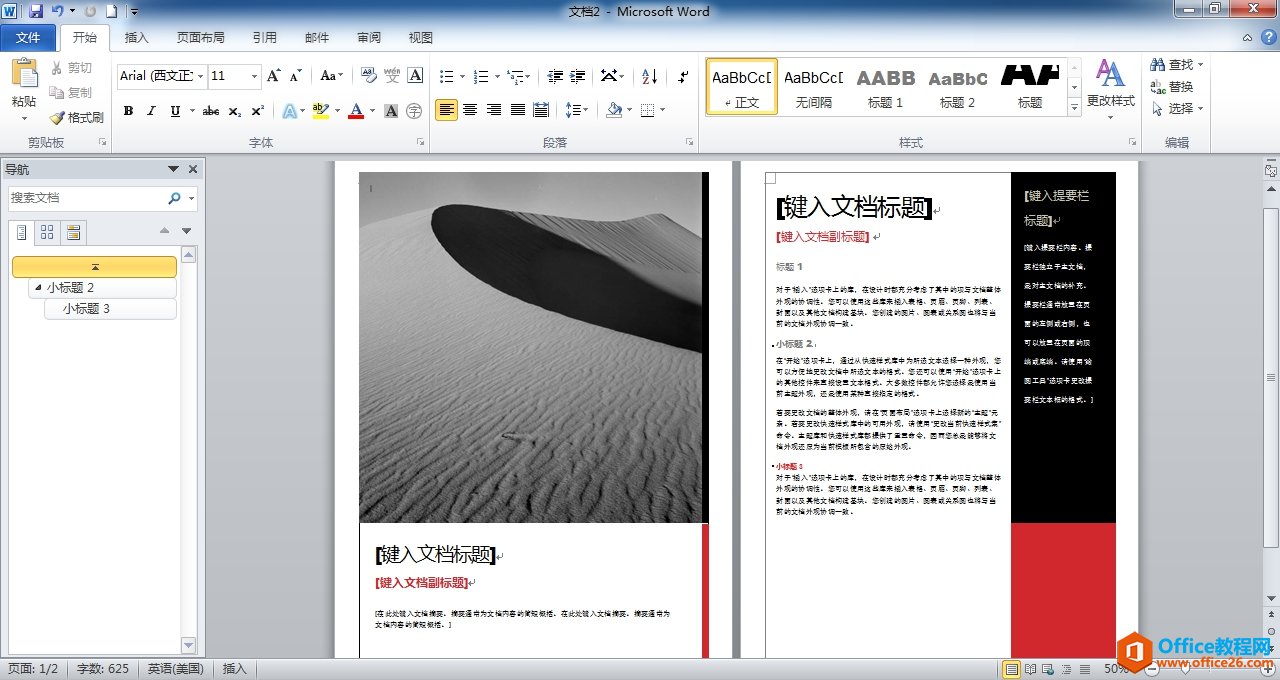Apply bold formatting with the B icon
This screenshot has width=1280, height=680.
128,110
